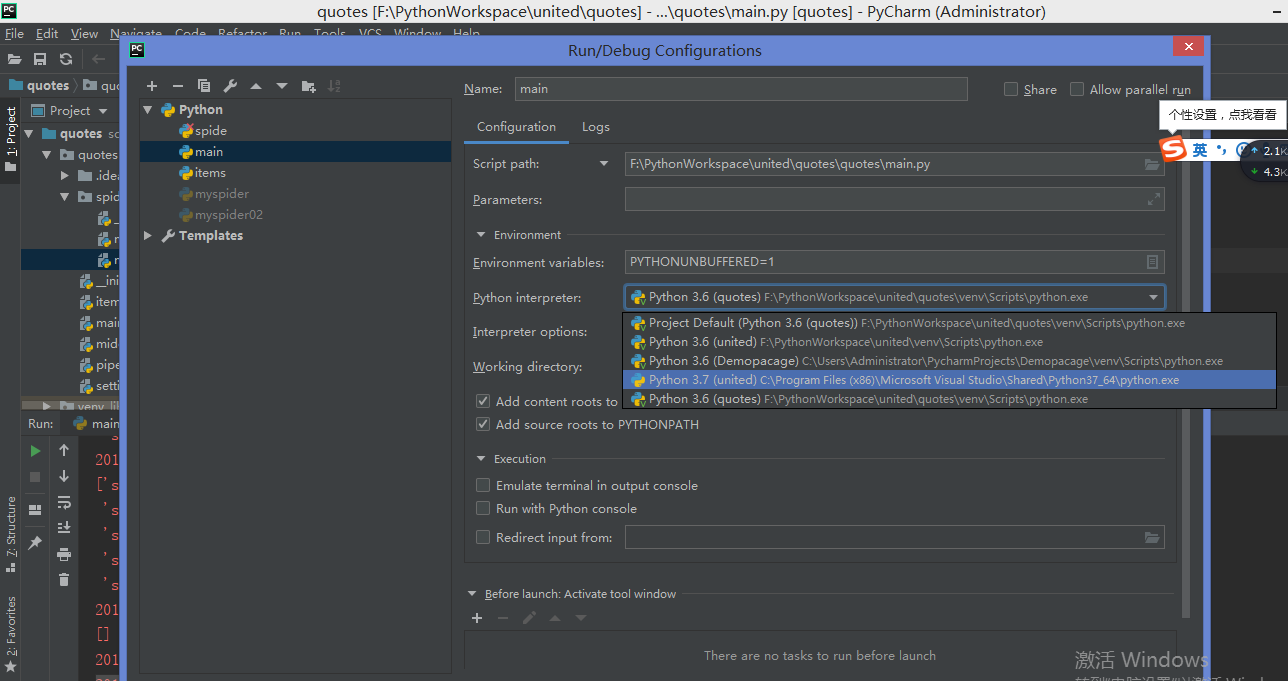Click the down-stack-trace arrow in Run panel
The height and width of the screenshot is (681, 1288).
pyautogui.click(x=64, y=476)
